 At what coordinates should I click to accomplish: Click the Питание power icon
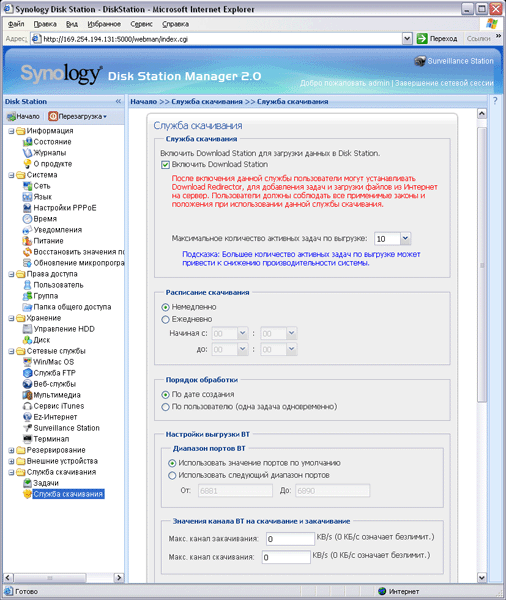point(27,241)
